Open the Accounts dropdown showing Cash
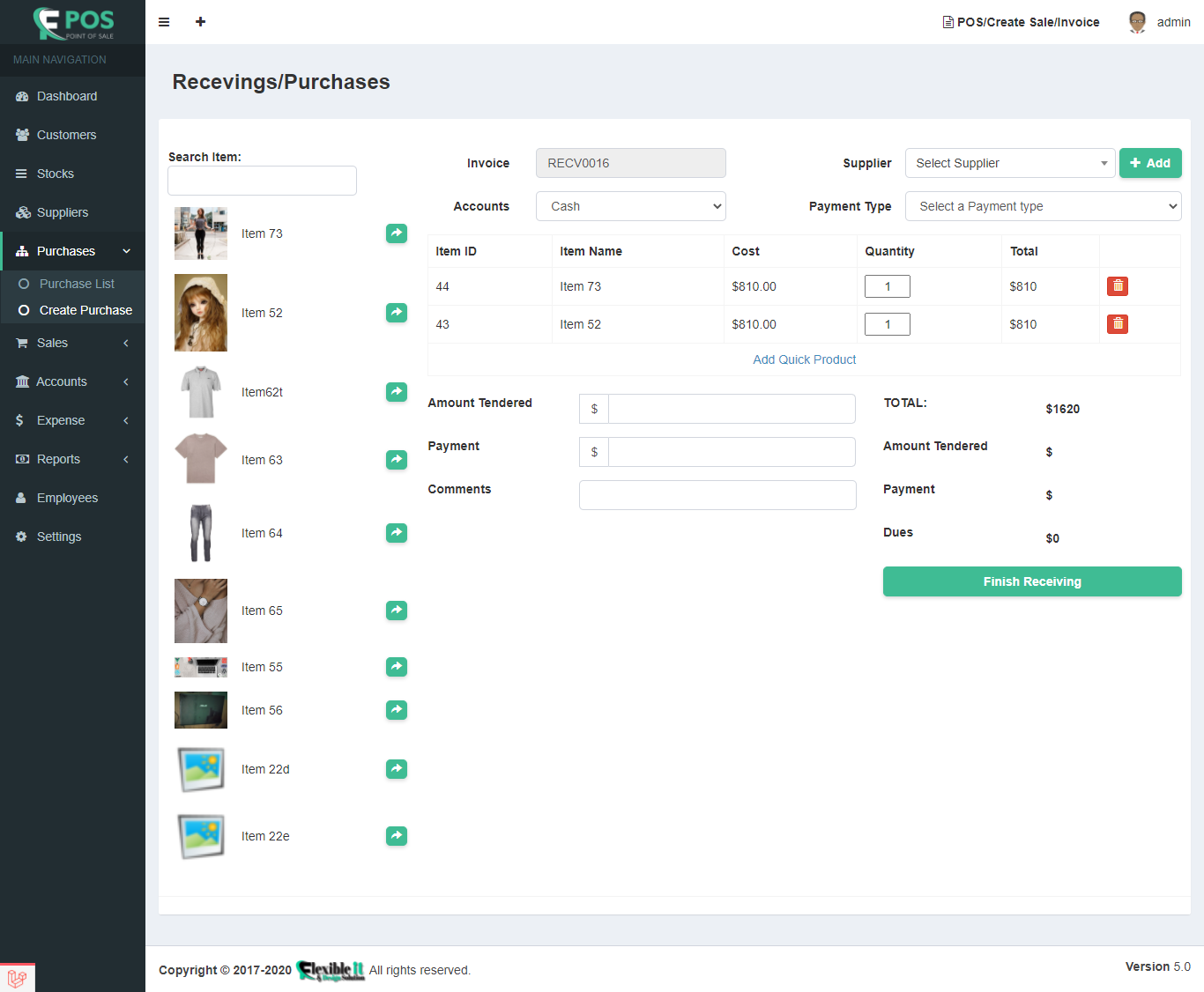 (x=630, y=205)
